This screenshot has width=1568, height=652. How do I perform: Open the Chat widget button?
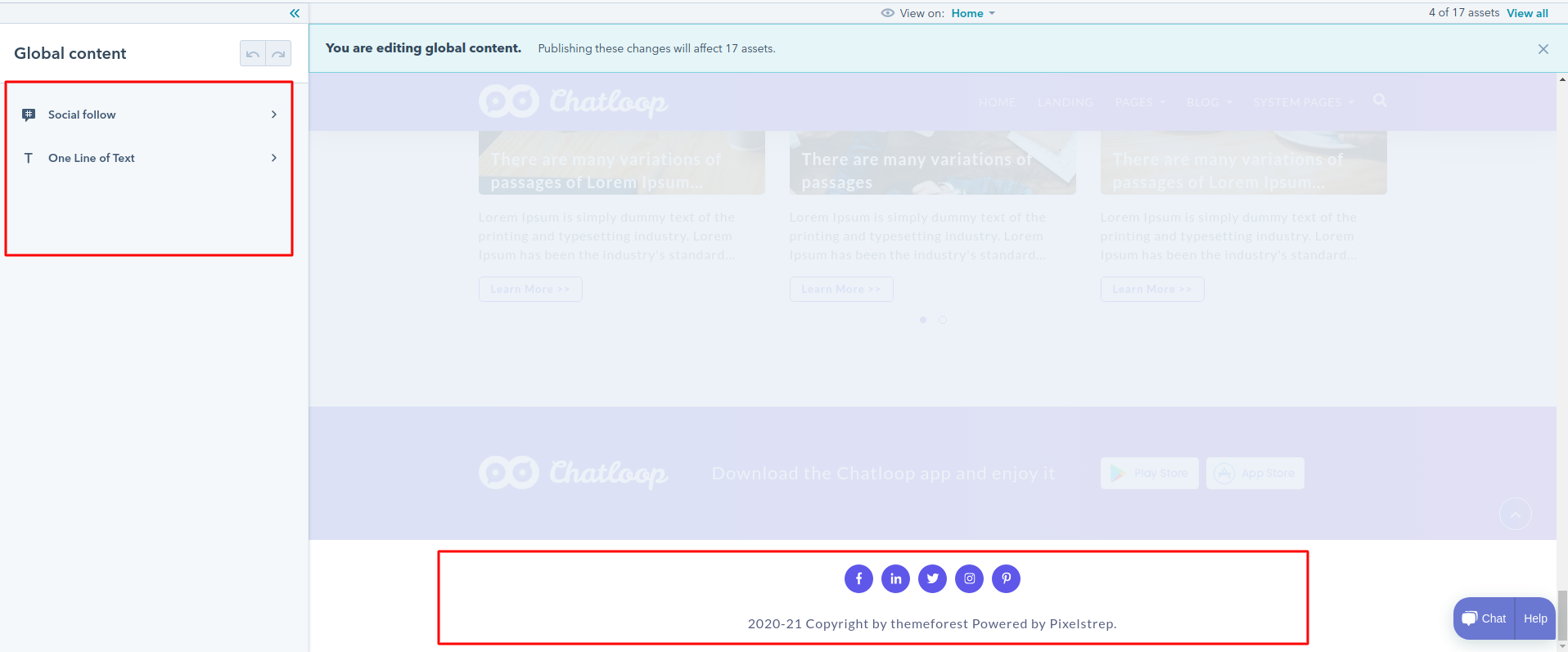pos(1485,618)
